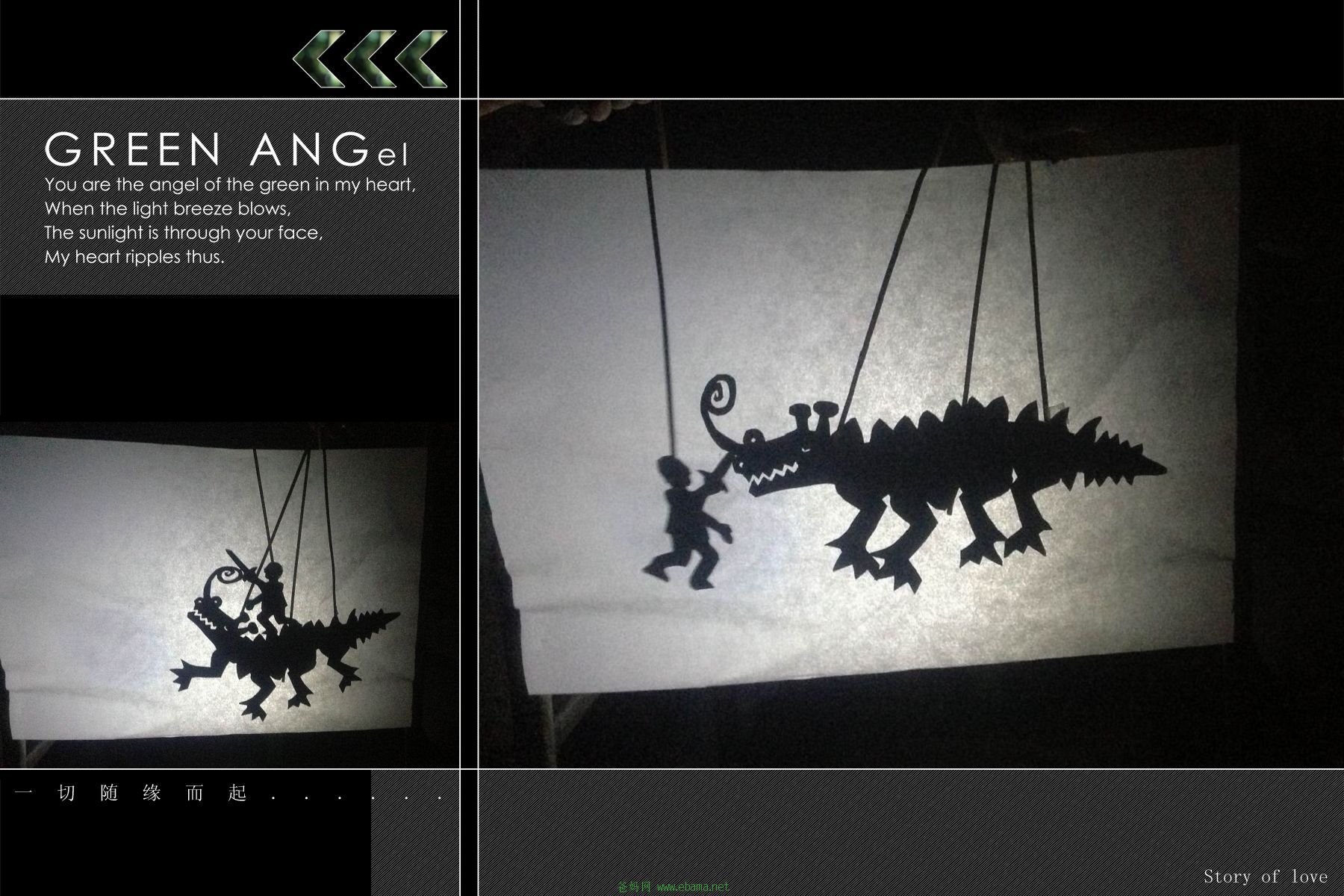Image resolution: width=1344 pixels, height=896 pixels.
Task: Open the www.ebama.net link at the bottom
Action: pyautogui.click(x=691, y=887)
